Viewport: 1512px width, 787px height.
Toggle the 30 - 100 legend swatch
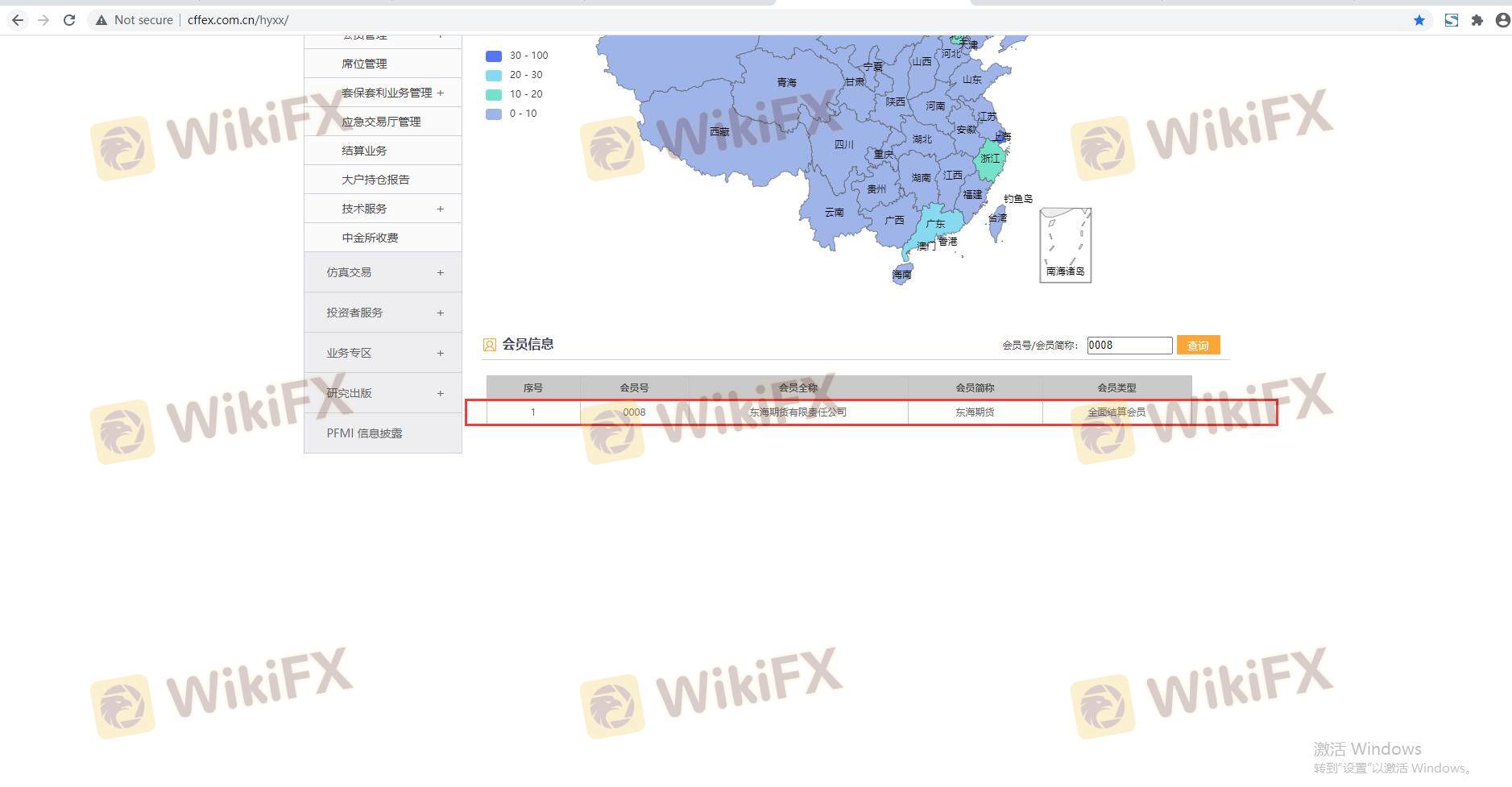tap(494, 56)
